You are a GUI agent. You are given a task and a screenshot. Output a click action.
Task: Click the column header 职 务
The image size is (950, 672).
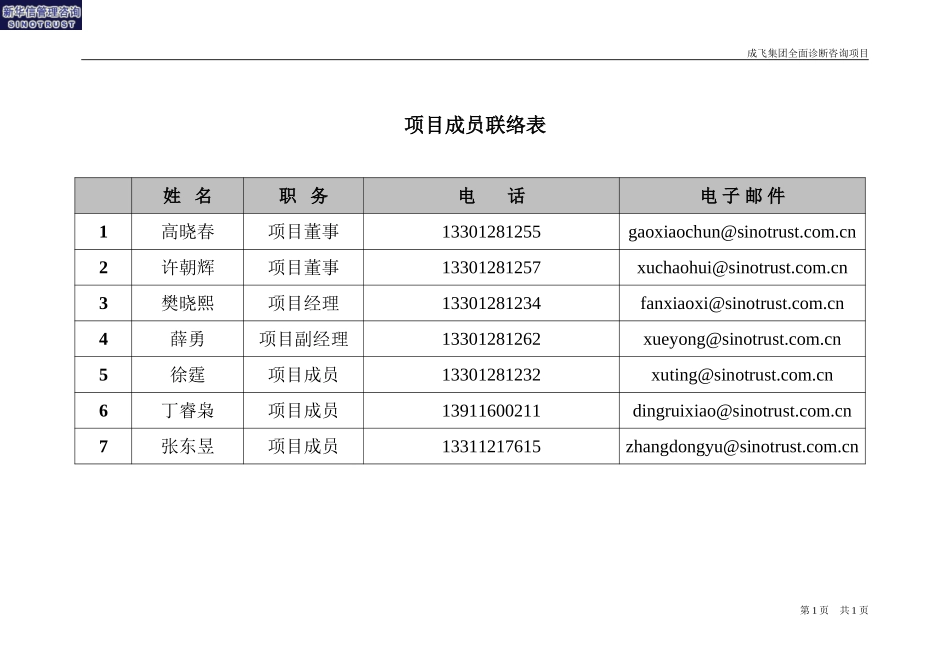click(x=304, y=196)
